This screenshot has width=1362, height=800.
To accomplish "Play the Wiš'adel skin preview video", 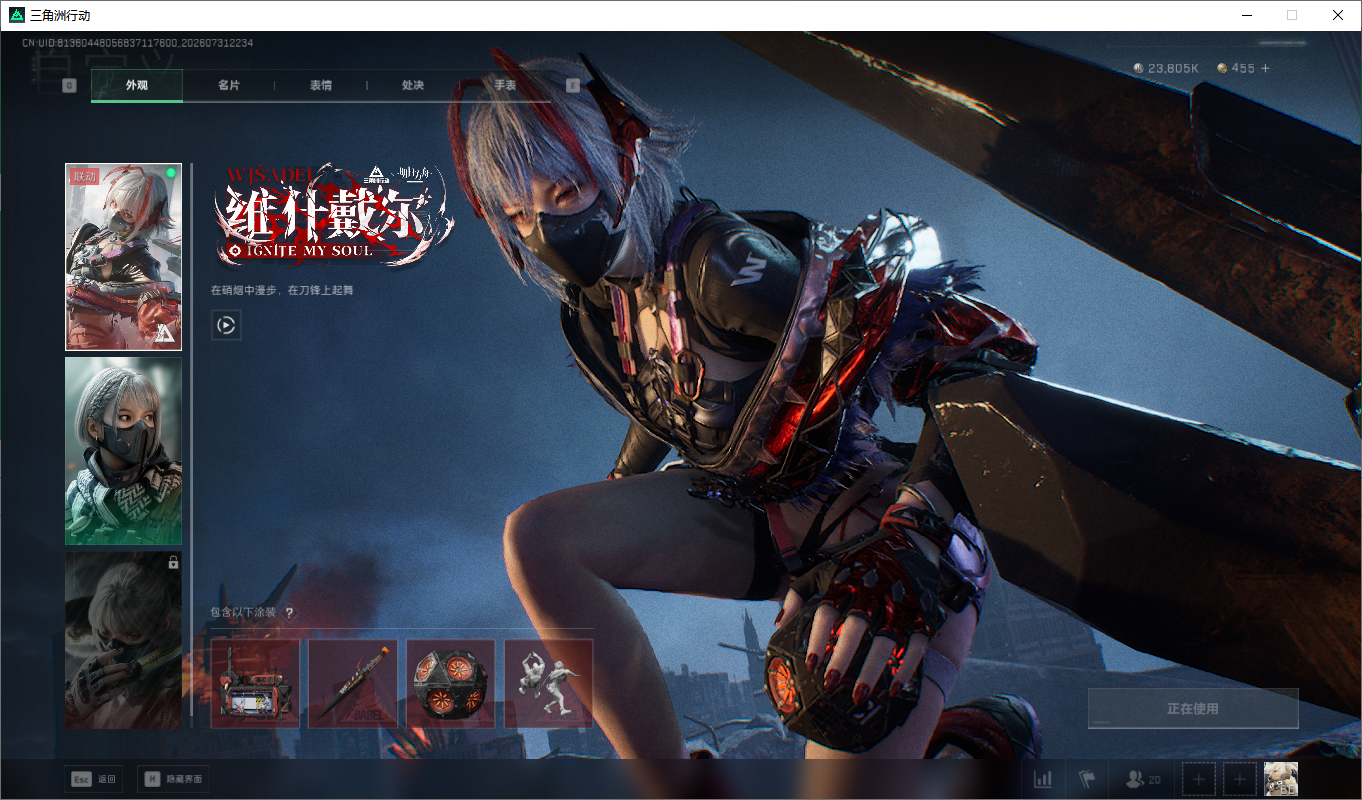I will tap(226, 325).
